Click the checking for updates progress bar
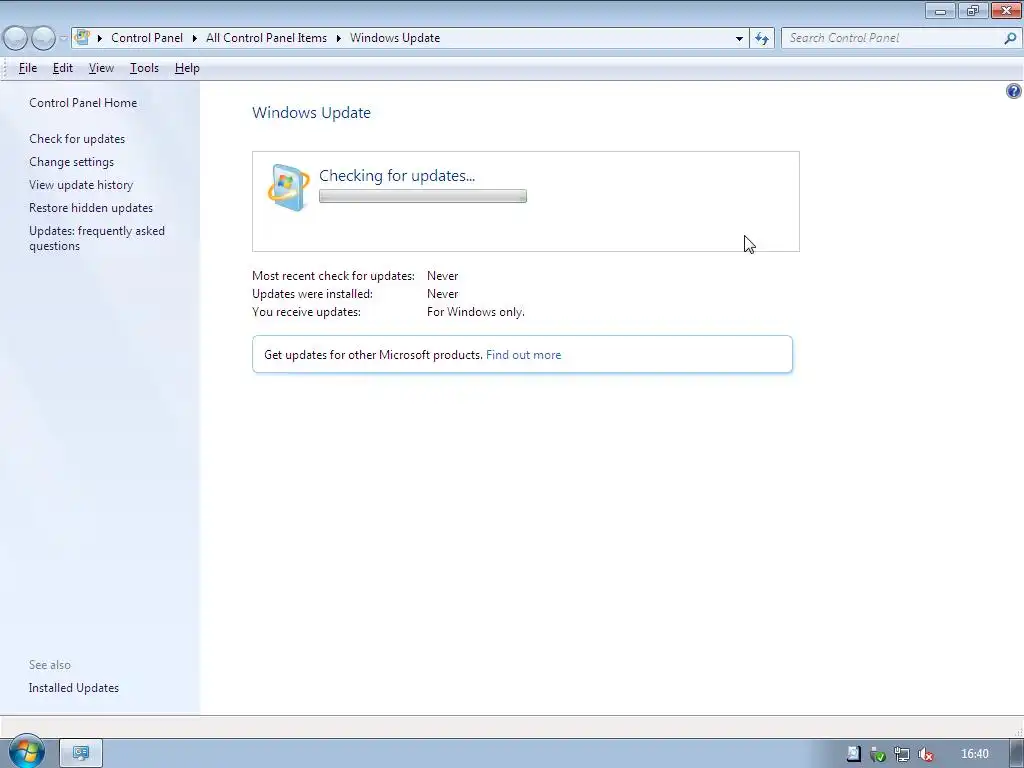The height and width of the screenshot is (768, 1024). pos(423,196)
